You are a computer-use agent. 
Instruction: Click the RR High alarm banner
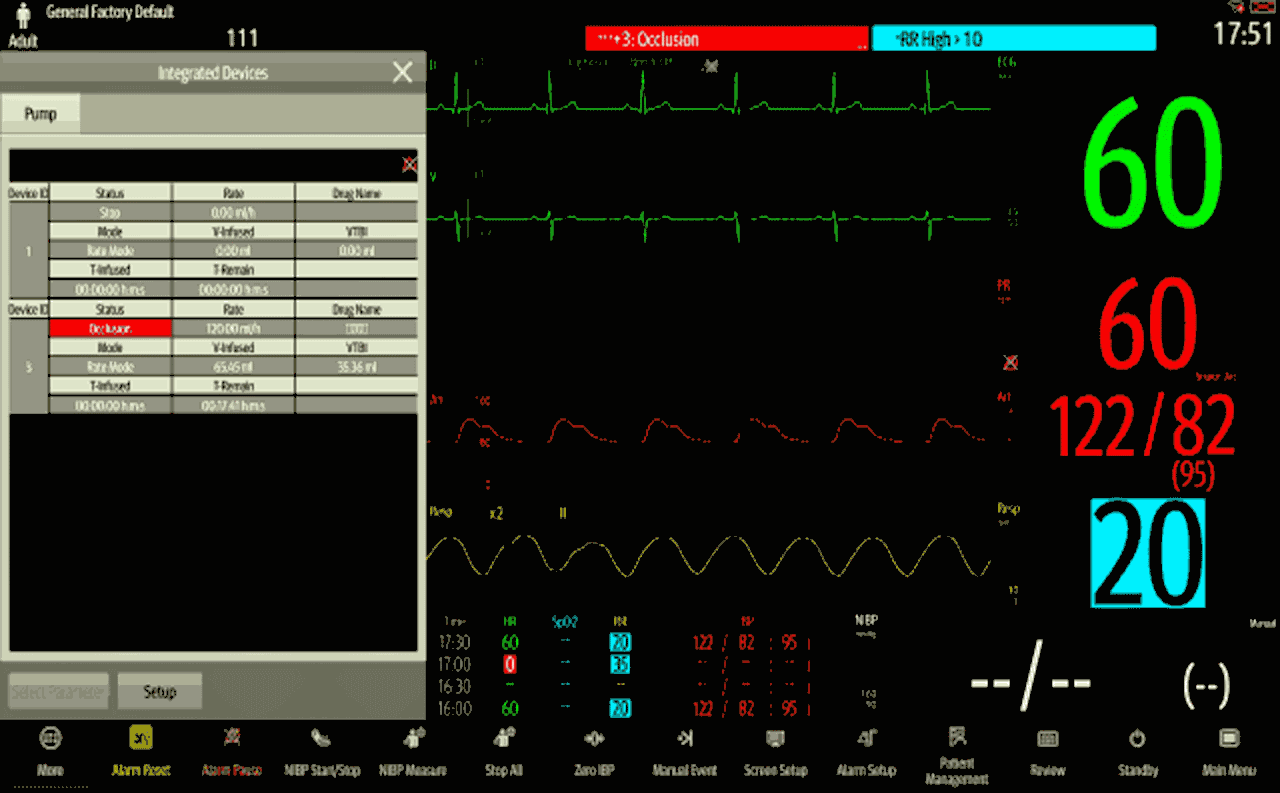[x=1013, y=39]
